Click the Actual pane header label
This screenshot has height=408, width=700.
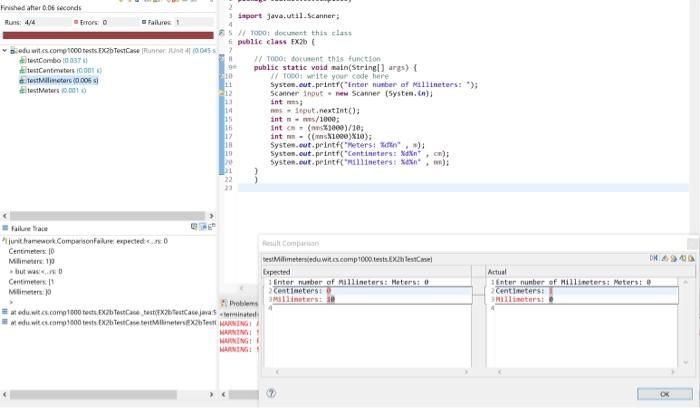(497, 272)
